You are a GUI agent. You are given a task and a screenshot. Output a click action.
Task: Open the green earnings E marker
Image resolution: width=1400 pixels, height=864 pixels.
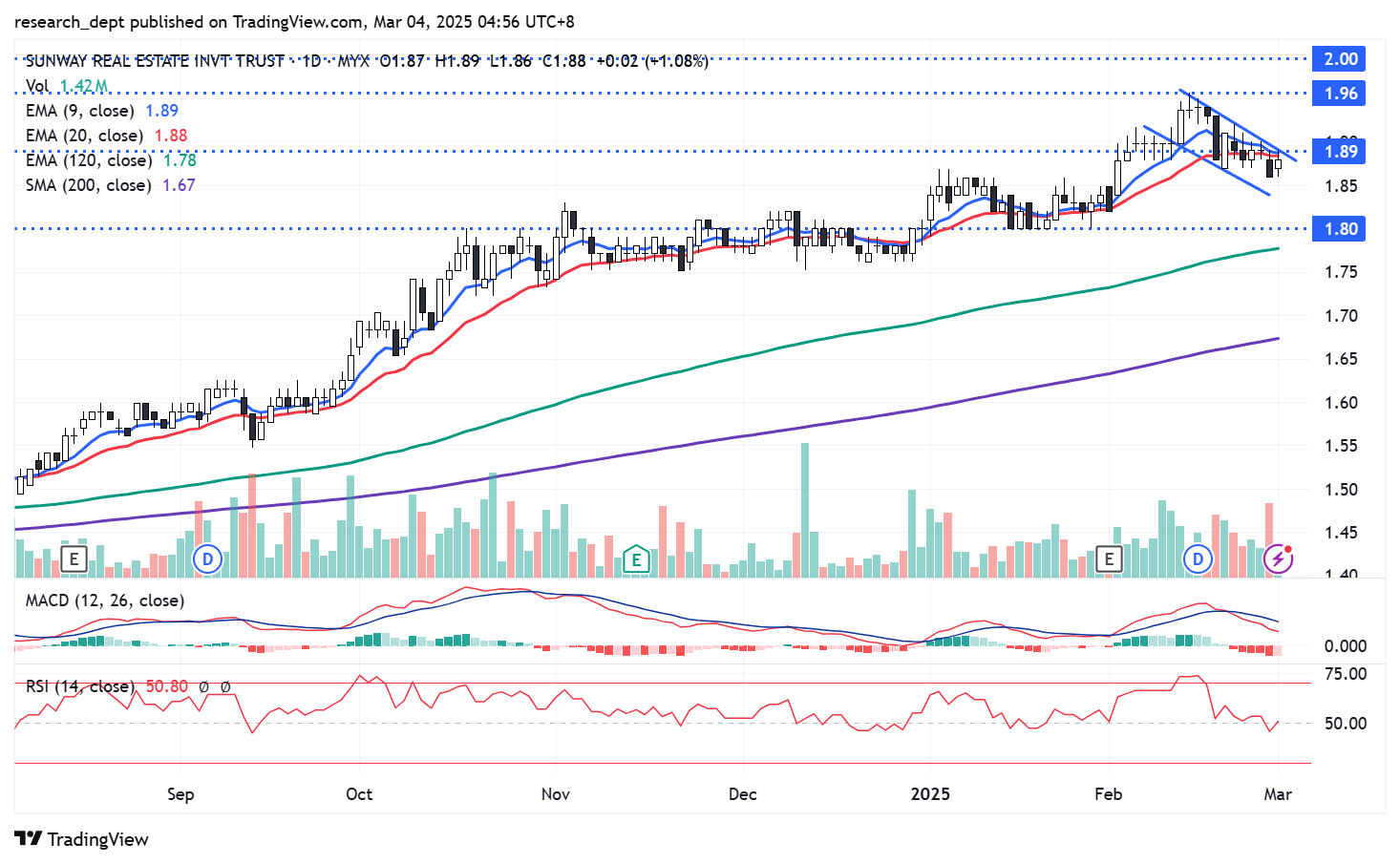pyautogui.click(x=636, y=558)
